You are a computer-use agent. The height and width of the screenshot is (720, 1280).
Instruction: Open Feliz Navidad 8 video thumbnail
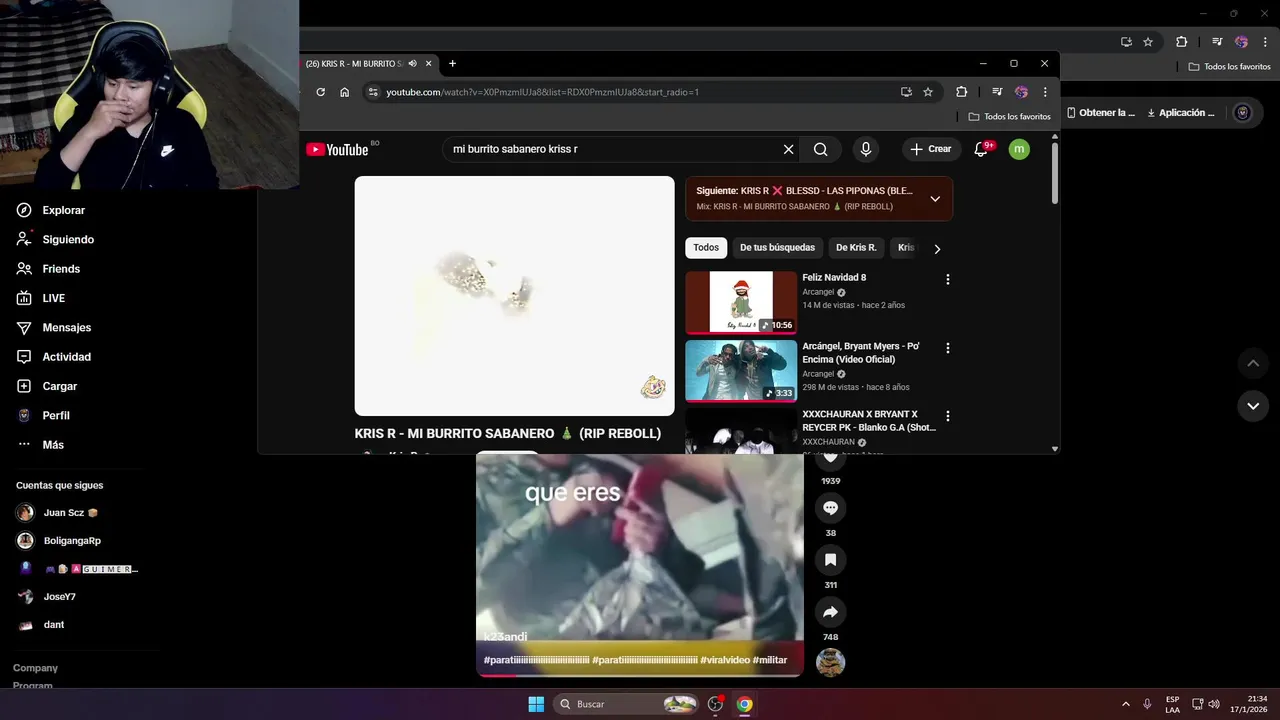pyautogui.click(x=741, y=302)
